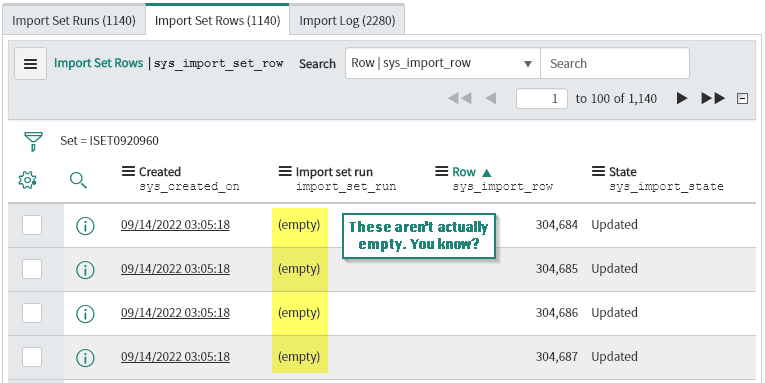The height and width of the screenshot is (383, 765).
Task: Open Created link for row 304,686
Action: (175, 312)
